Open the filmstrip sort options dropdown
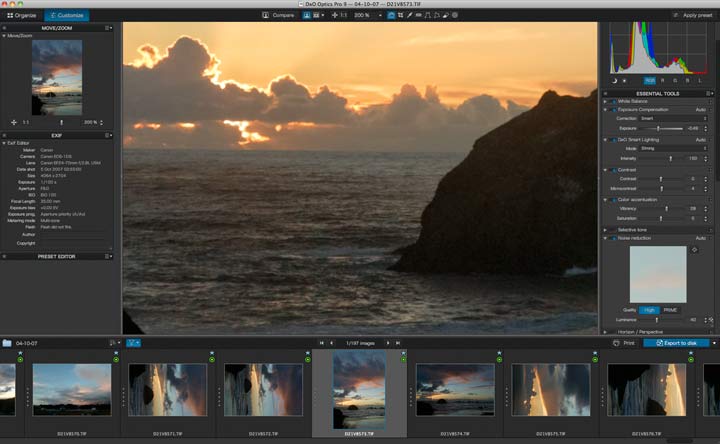Image resolution: width=720 pixels, height=444 pixels. pos(114,343)
